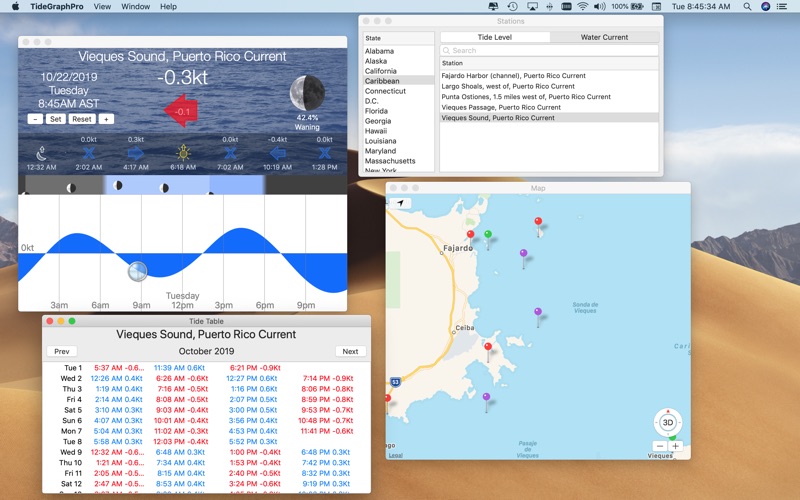Click the Station column header

pos(549,63)
